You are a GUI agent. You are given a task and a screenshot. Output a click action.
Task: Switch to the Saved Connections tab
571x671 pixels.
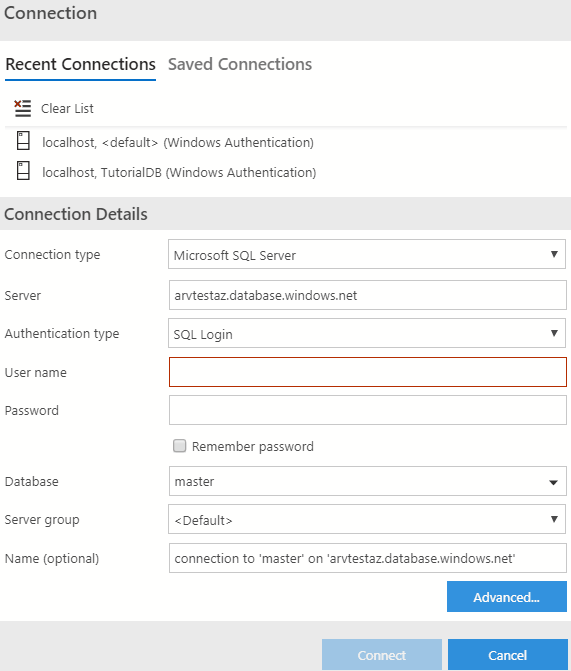click(240, 64)
